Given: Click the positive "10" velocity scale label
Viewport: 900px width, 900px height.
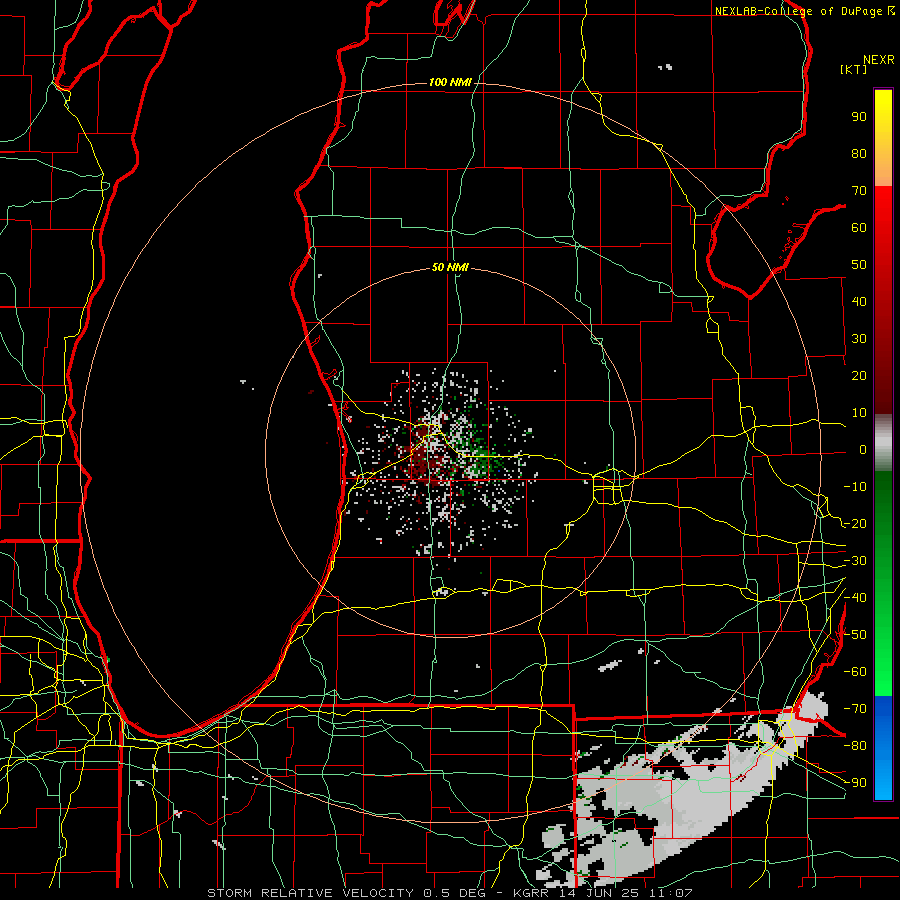Looking at the screenshot, I should [859, 413].
